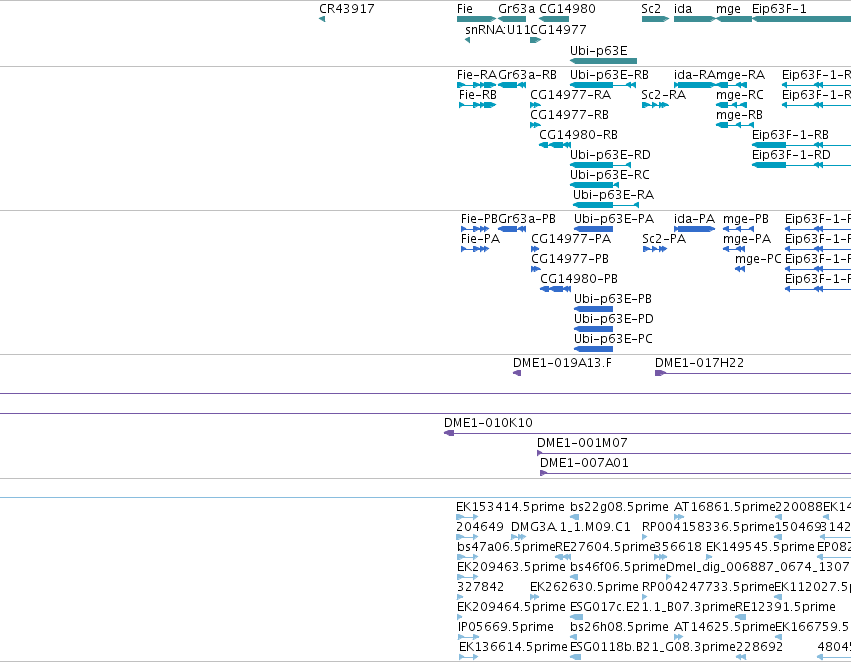Screen dimensions: 851x662
Task: Select protein Ubi-p63E-PB
Action: [613, 299]
